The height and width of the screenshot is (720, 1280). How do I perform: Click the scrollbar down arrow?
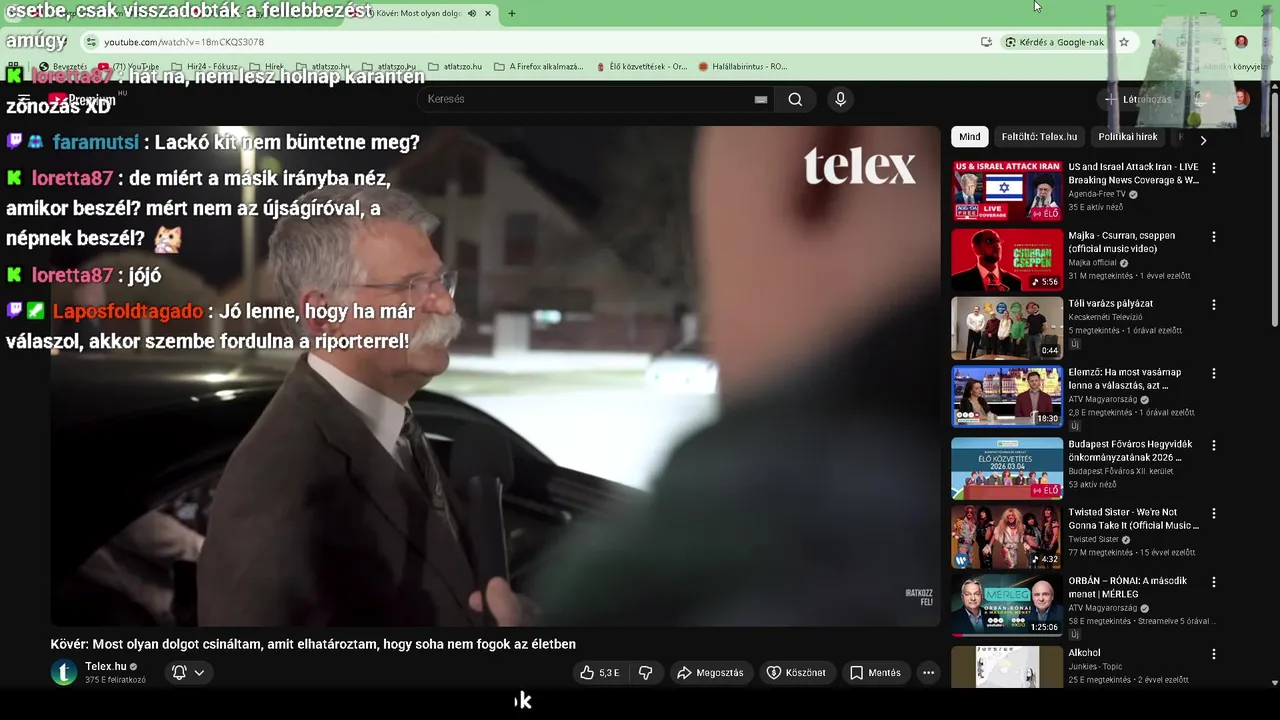click(1274, 683)
